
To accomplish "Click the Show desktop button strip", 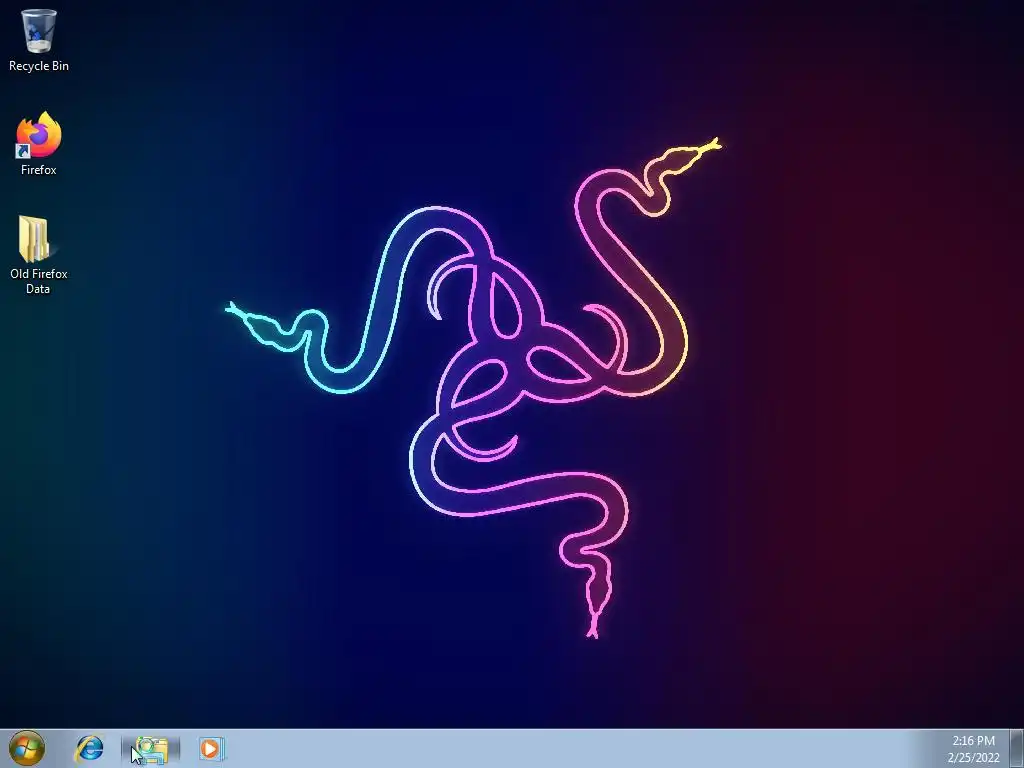I will tap(1016, 749).
